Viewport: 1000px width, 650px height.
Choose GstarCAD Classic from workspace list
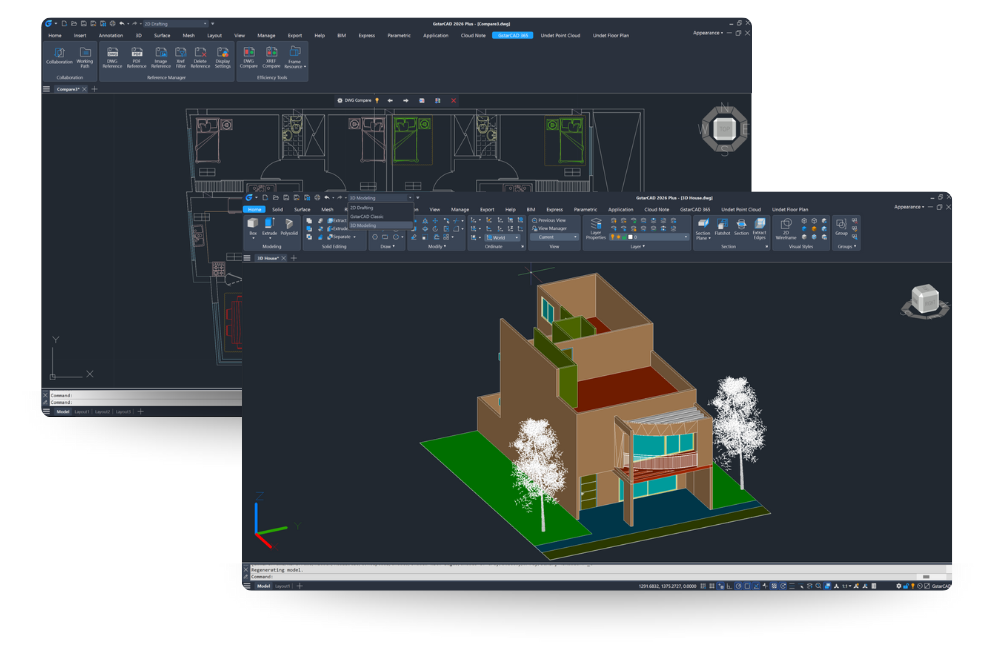tap(364, 216)
